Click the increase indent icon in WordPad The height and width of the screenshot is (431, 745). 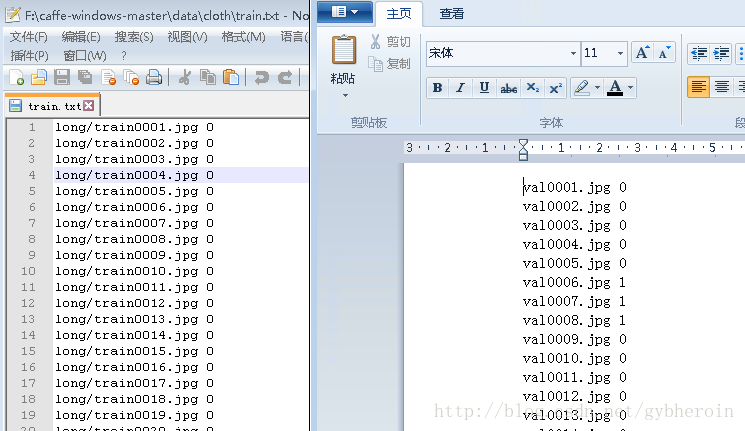pyautogui.click(x=721, y=53)
